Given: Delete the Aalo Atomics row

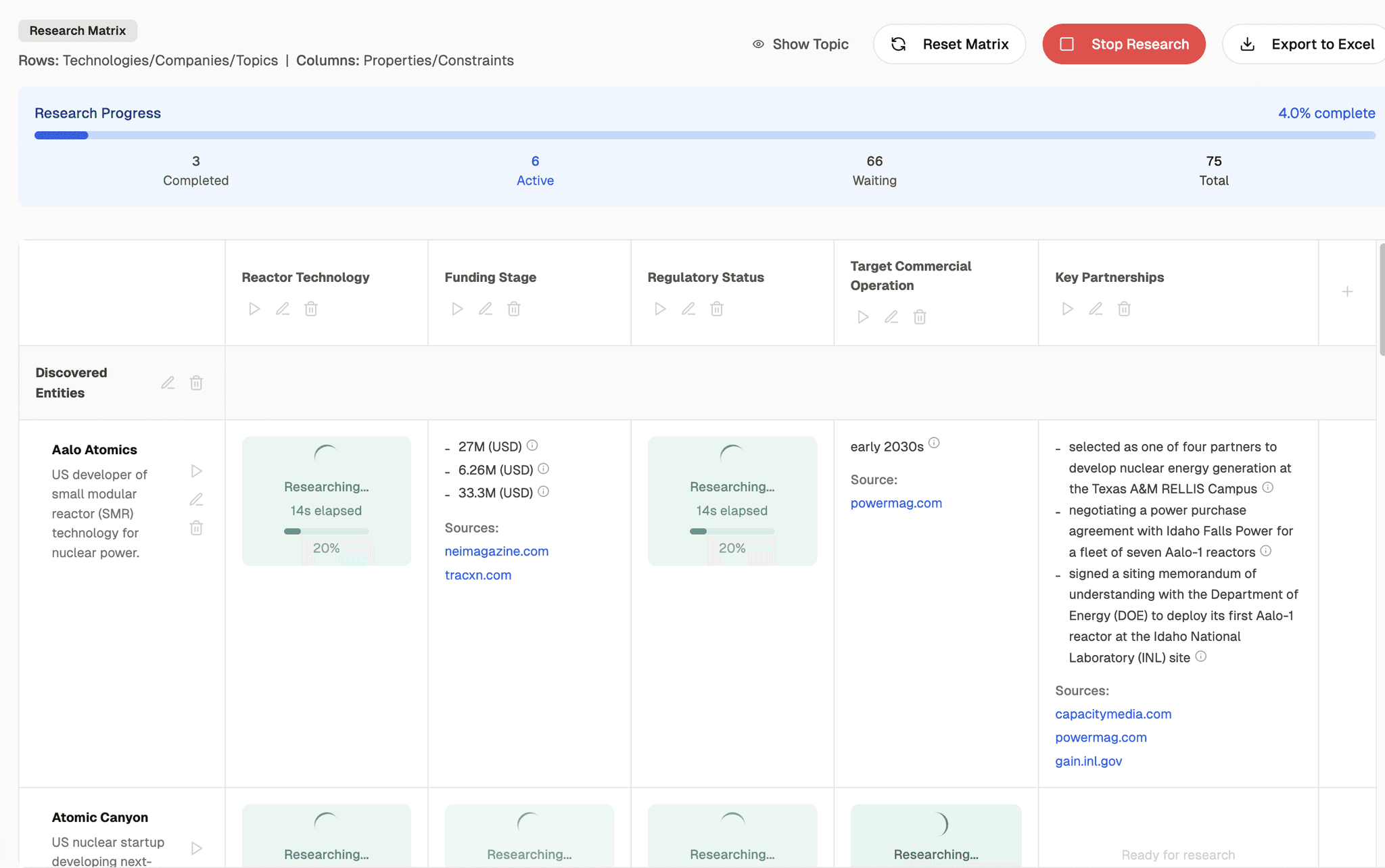Looking at the screenshot, I should pyautogui.click(x=196, y=528).
